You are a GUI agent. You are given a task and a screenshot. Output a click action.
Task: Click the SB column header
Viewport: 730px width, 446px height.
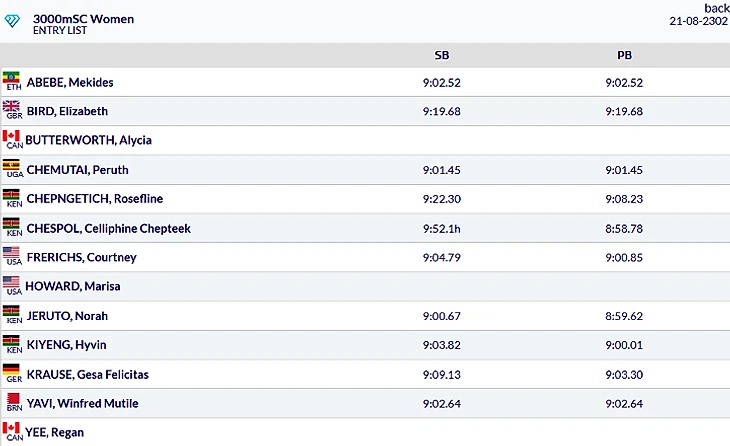442,55
